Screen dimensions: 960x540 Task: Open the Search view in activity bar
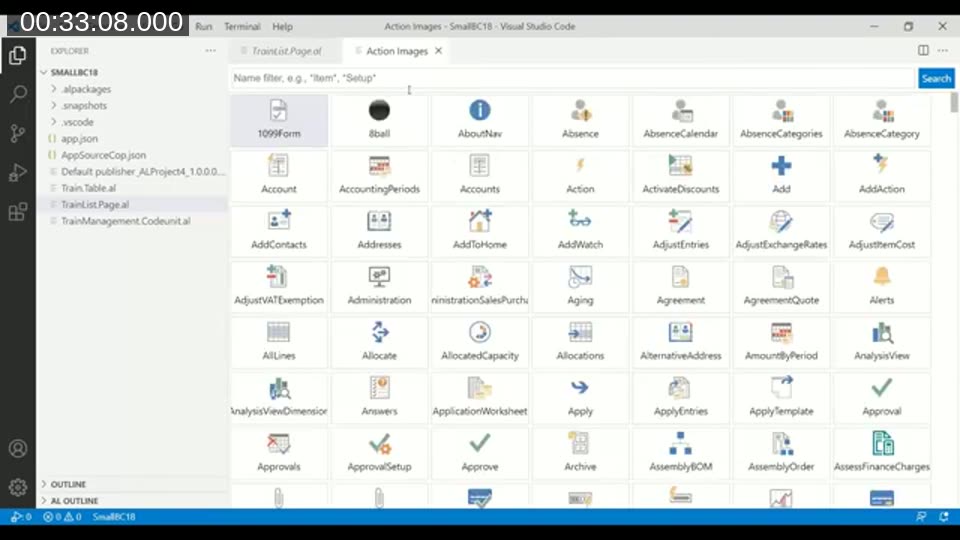pos(18,94)
